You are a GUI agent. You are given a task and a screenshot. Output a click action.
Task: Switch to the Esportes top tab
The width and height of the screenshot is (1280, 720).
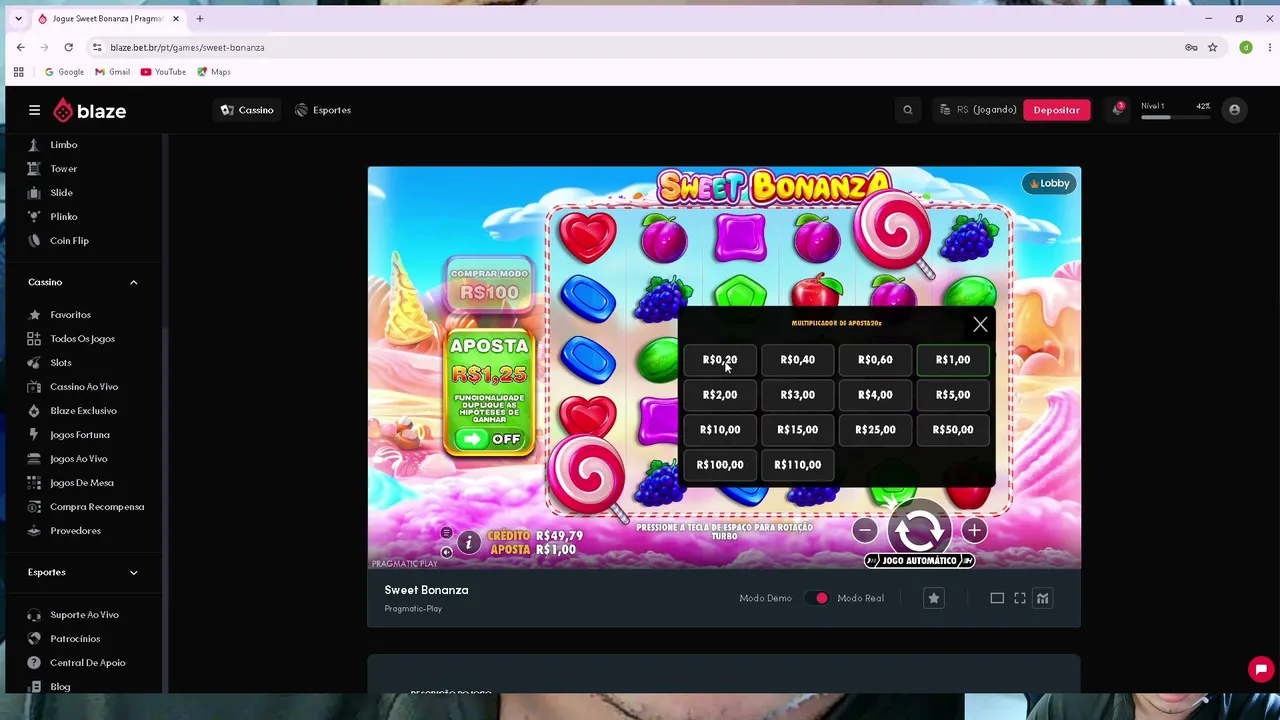pyautogui.click(x=323, y=110)
